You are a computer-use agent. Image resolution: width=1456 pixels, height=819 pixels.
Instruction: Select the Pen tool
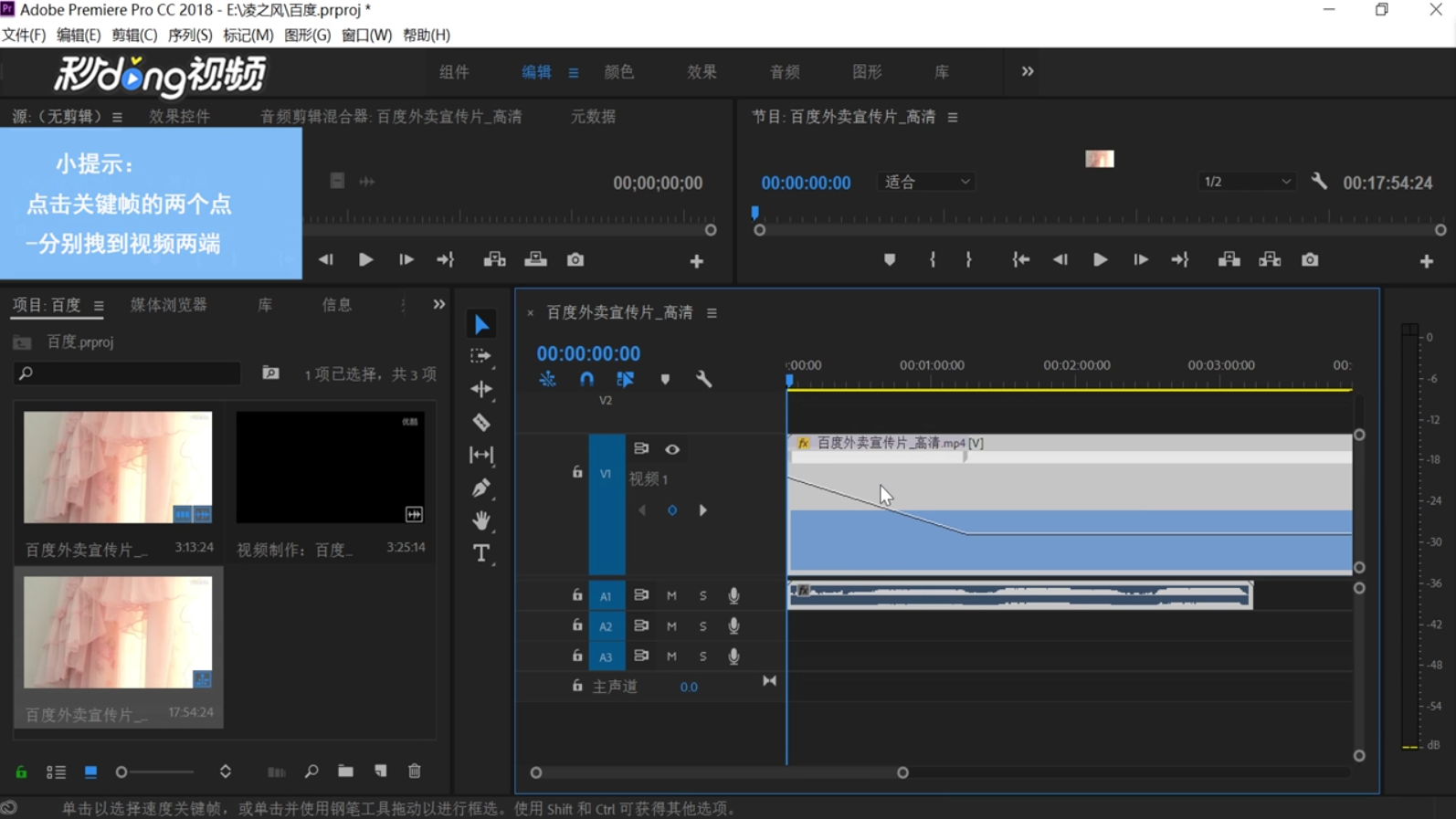(x=481, y=488)
